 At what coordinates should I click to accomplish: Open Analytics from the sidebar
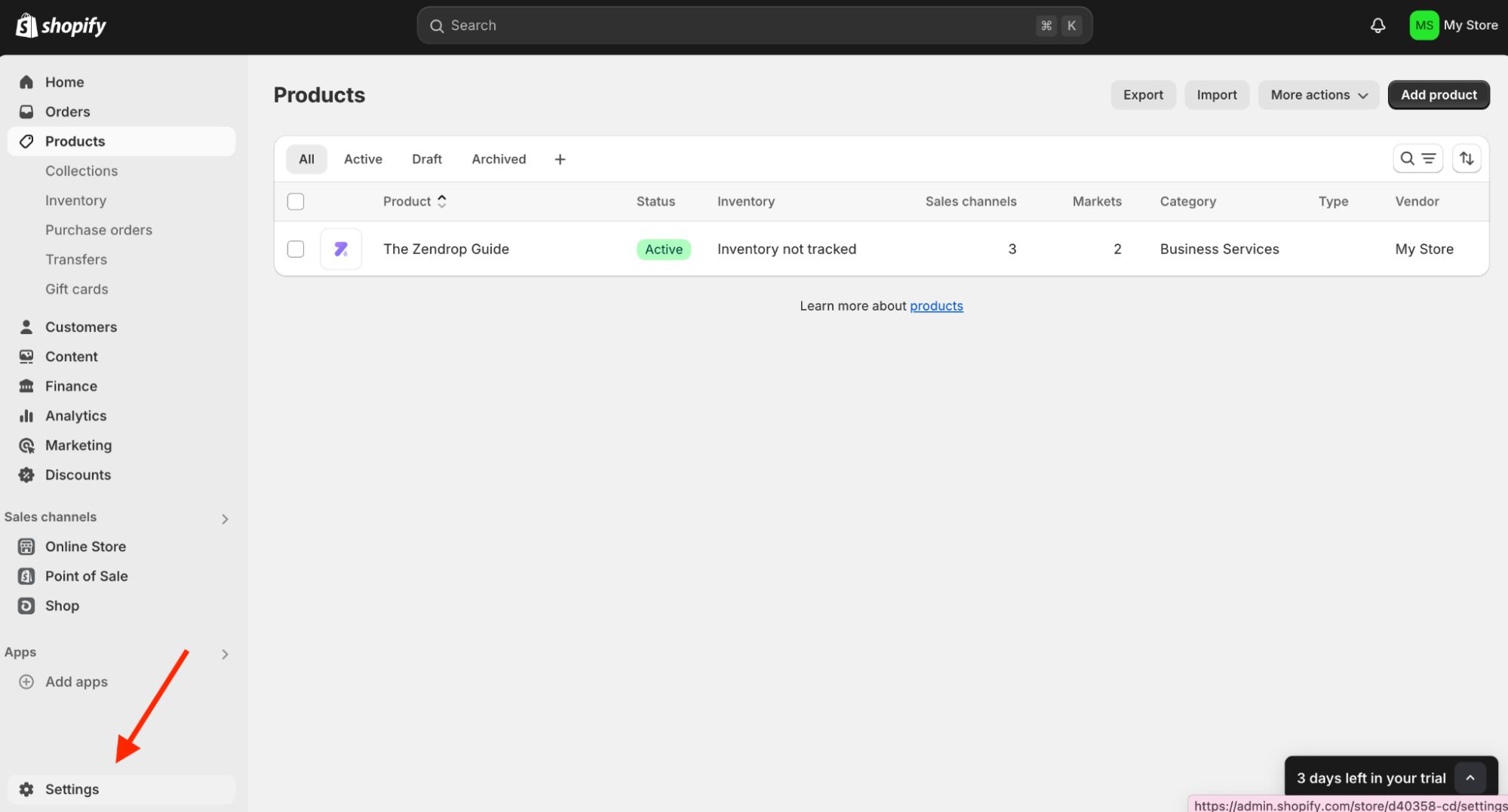(x=75, y=415)
